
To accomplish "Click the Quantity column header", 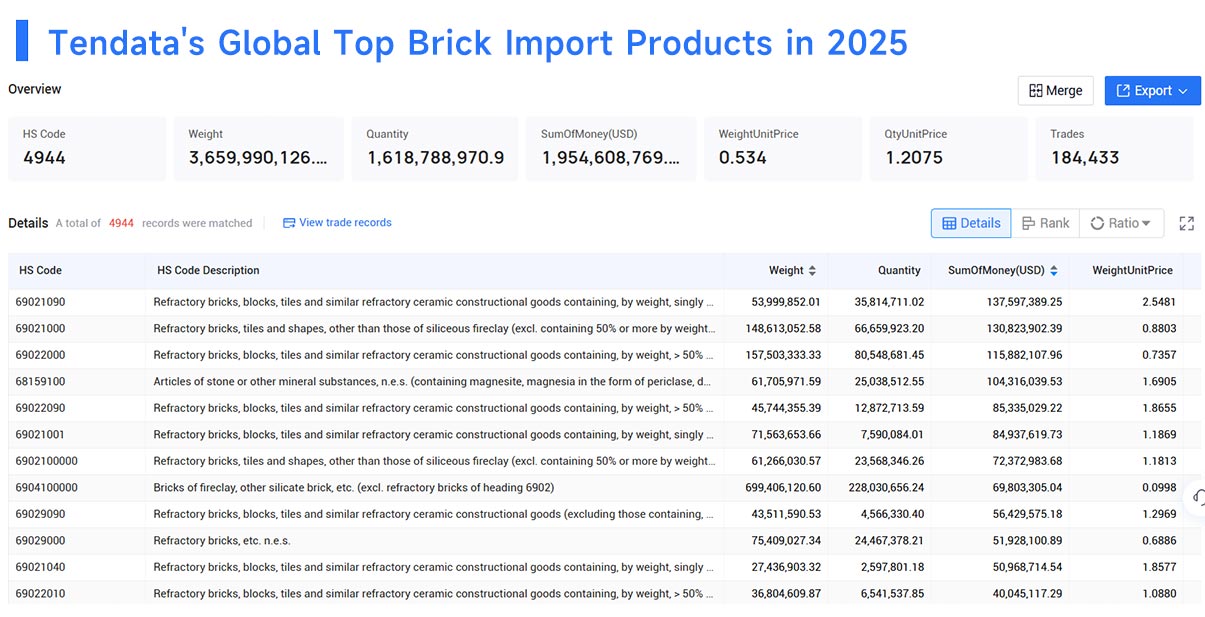I will click(899, 270).
